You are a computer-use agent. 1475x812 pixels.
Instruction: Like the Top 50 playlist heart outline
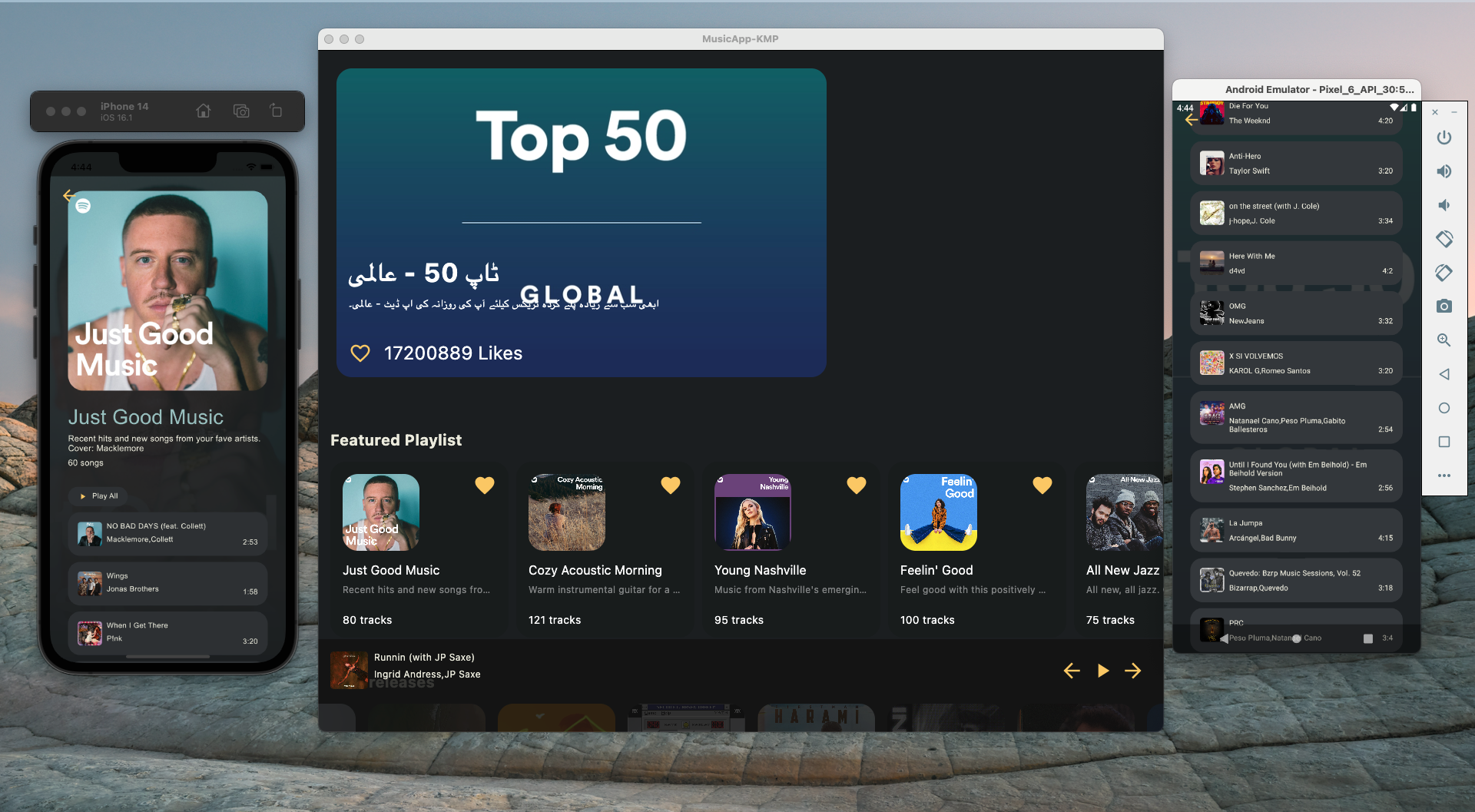coord(360,353)
